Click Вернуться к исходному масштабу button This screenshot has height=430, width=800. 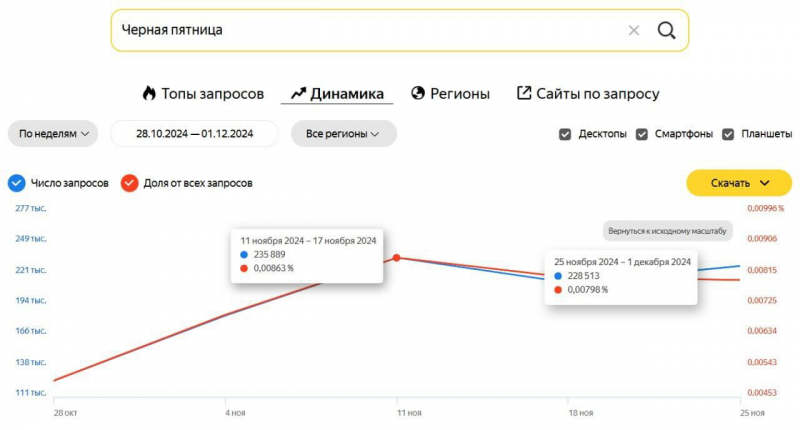click(667, 231)
